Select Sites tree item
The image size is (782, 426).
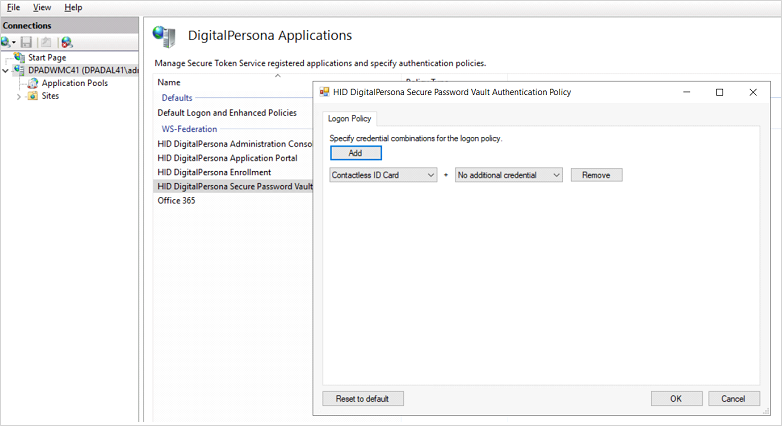point(50,96)
